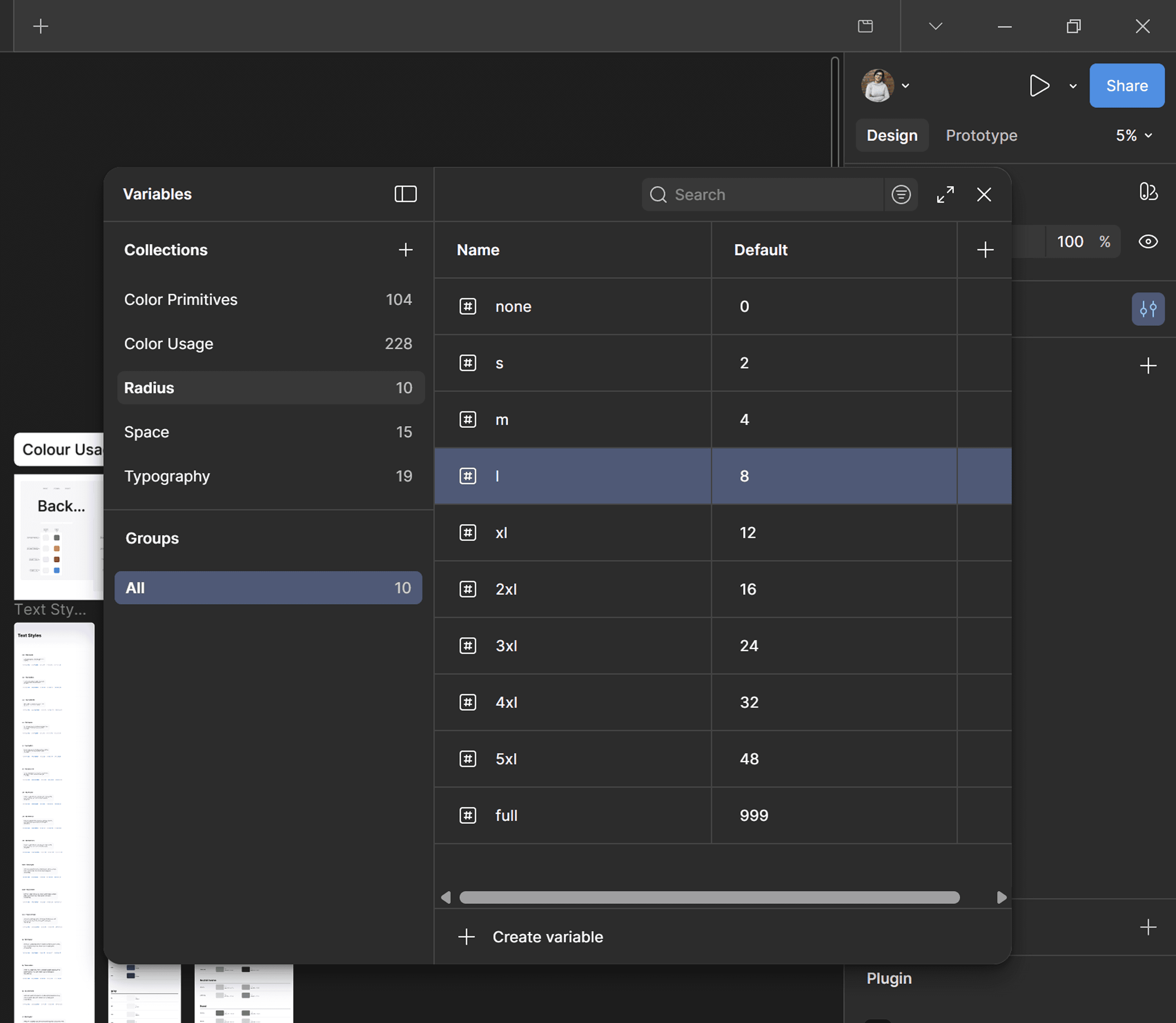This screenshot has width=1176, height=1023.
Task: Toggle layer visibility eye icon
Action: click(1147, 241)
